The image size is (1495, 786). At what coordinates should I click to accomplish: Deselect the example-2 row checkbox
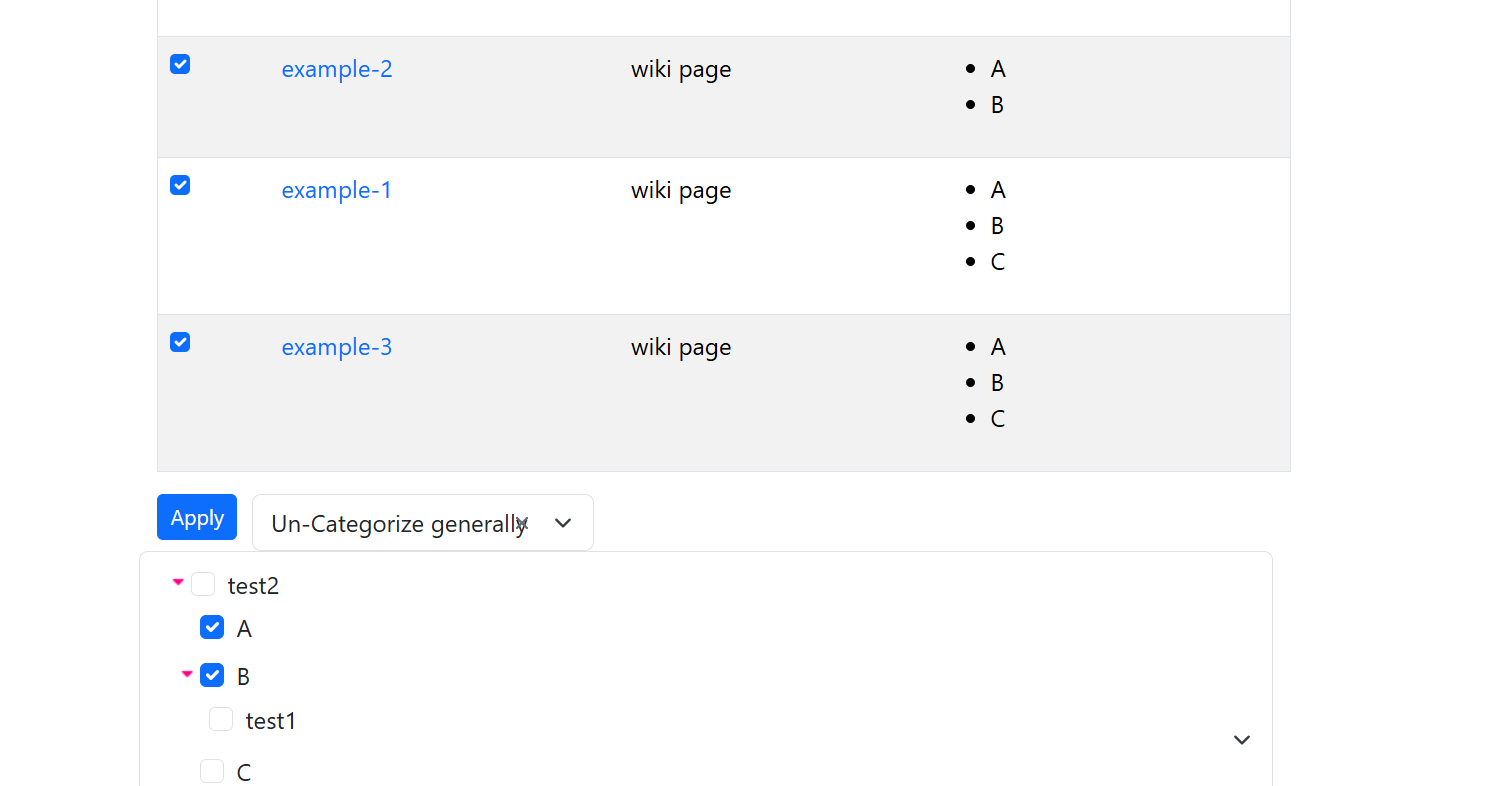[180, 64]
